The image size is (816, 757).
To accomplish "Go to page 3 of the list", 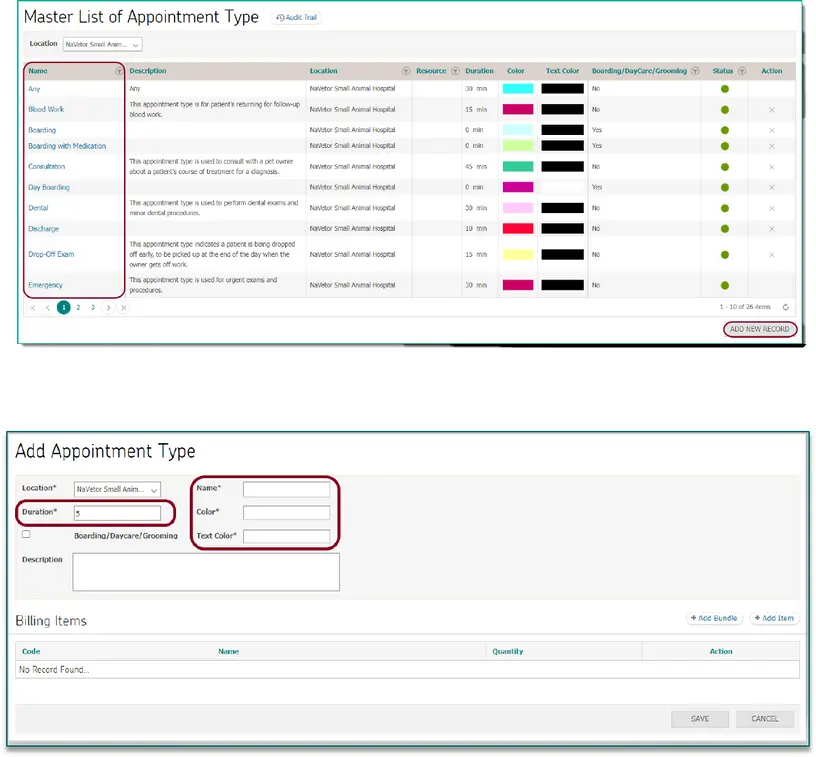I will pos(93,307).
